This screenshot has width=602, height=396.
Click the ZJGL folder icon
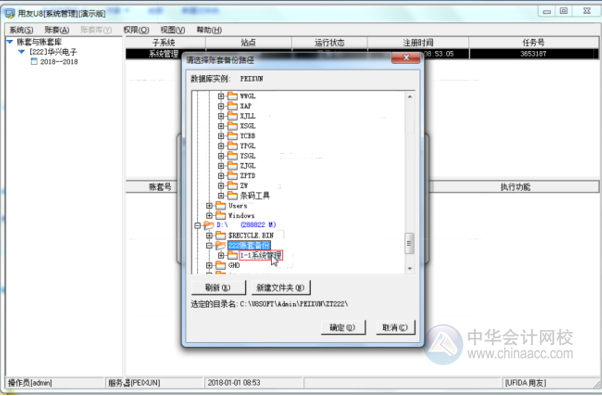pos(232,166)
